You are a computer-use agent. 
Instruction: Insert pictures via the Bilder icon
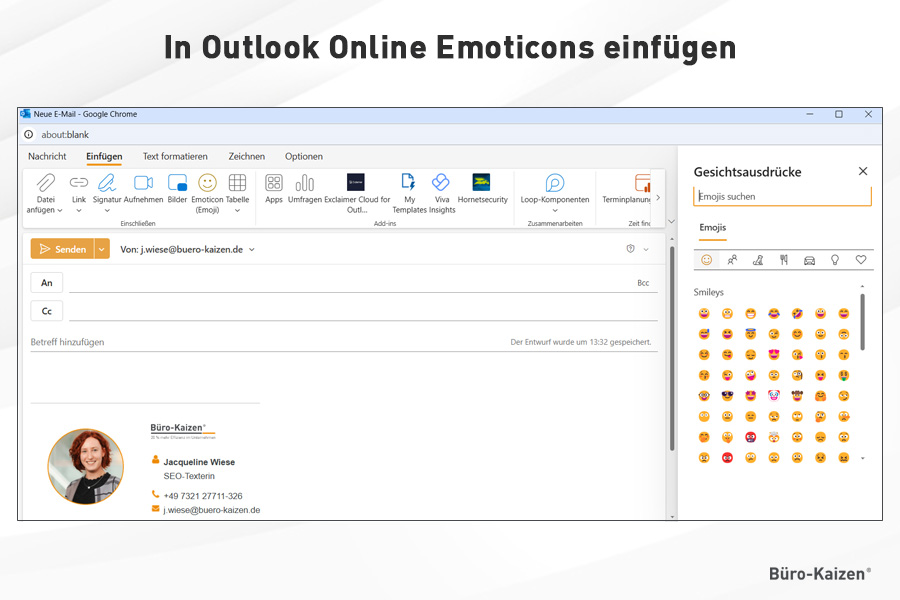click(177, 183)
